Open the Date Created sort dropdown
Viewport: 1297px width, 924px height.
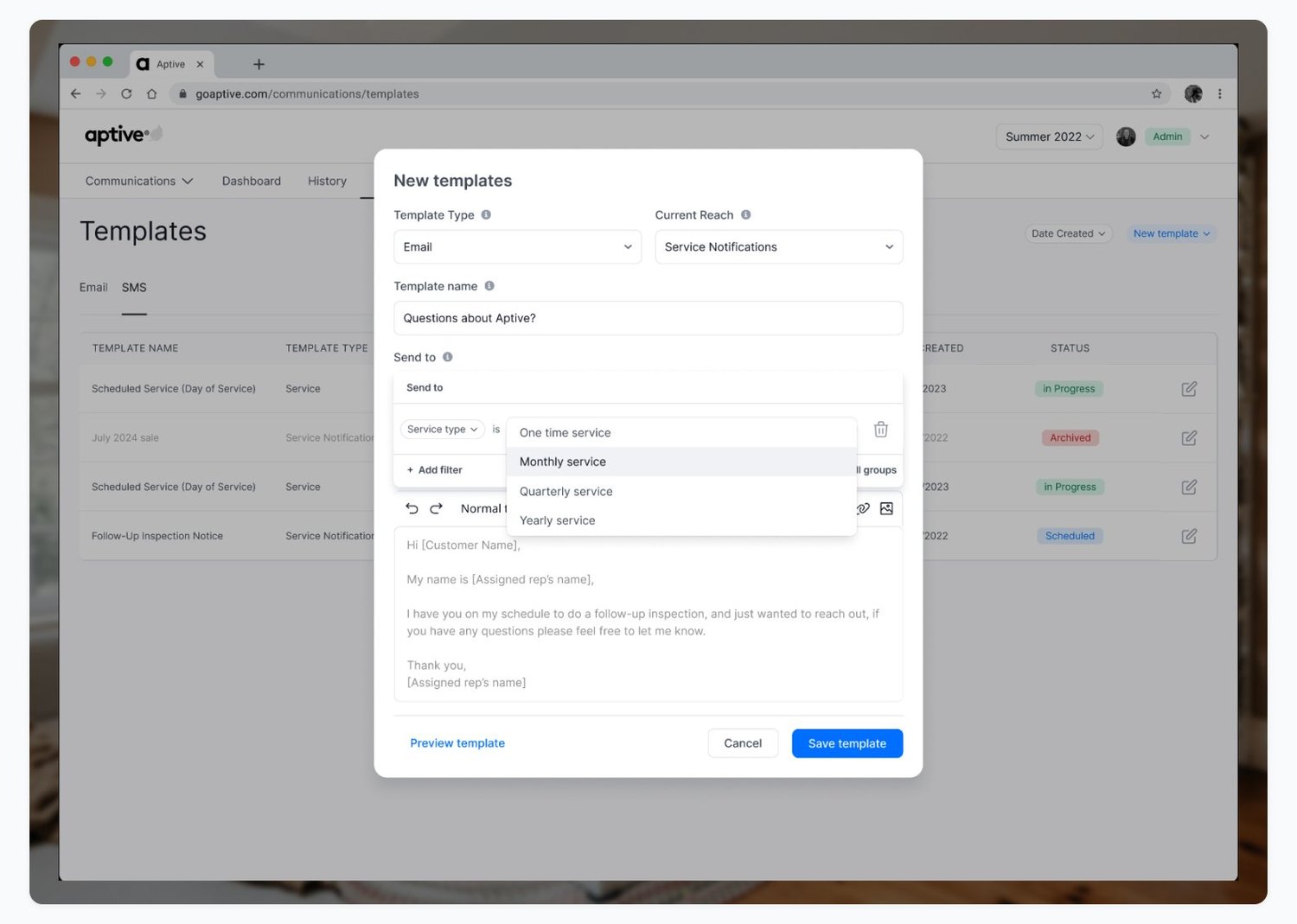click(x=1068, y=233)
